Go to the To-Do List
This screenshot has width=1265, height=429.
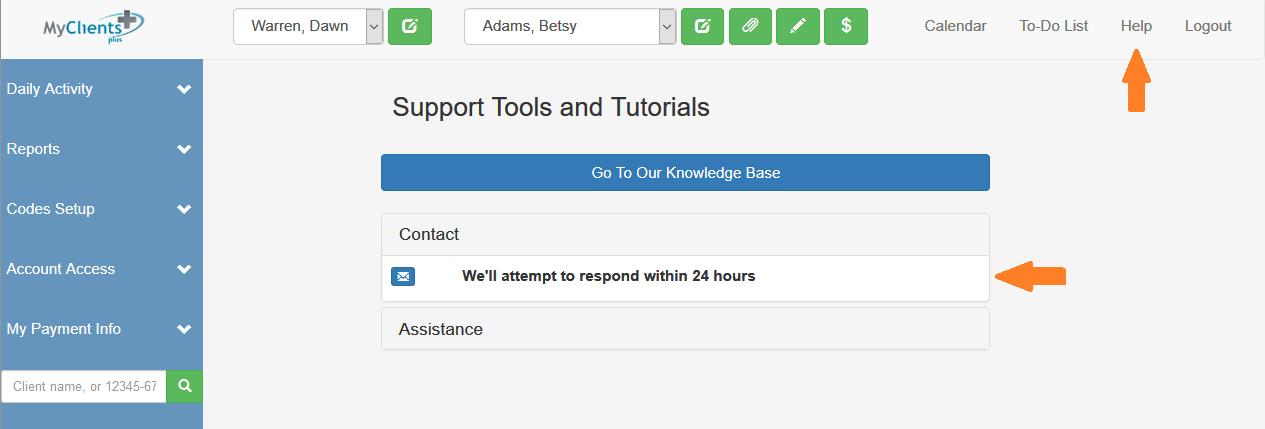pos(1054,26)
